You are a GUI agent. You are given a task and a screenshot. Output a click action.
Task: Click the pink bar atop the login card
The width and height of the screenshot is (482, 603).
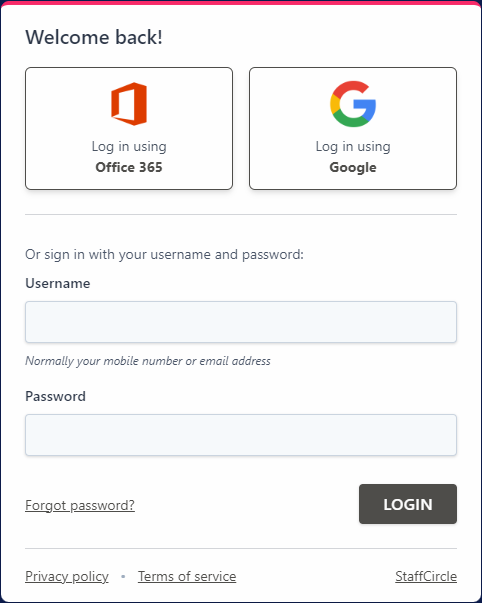[241, 2]
